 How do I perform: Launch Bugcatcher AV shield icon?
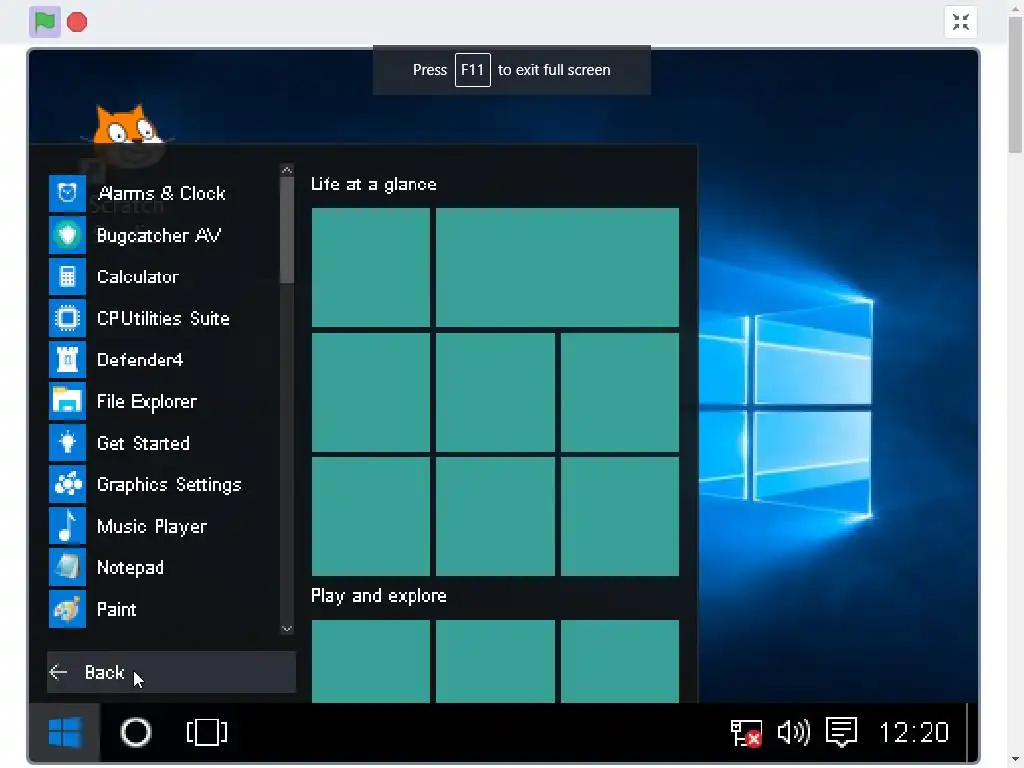[67, 235]
